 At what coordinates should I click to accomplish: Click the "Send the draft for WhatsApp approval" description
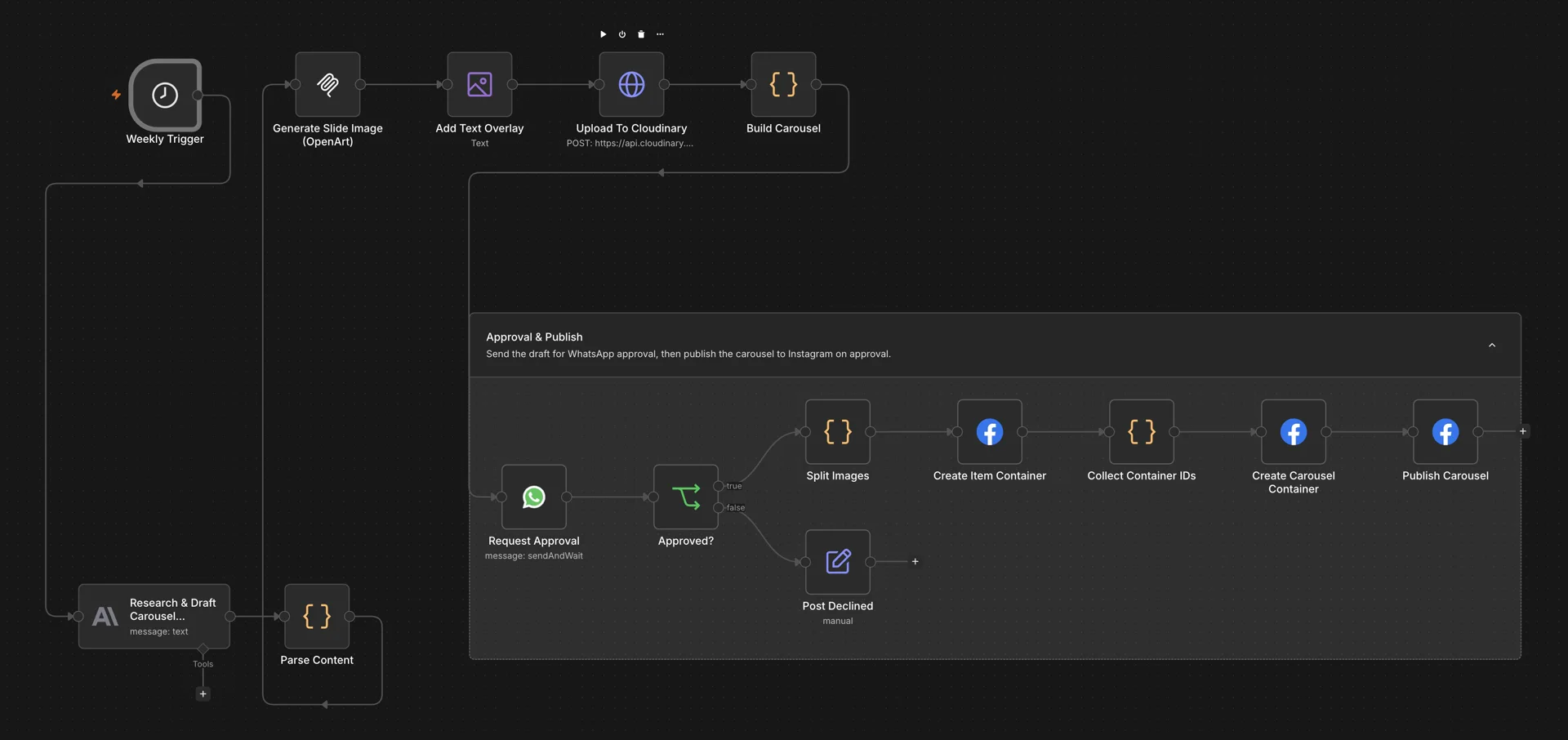688,354
